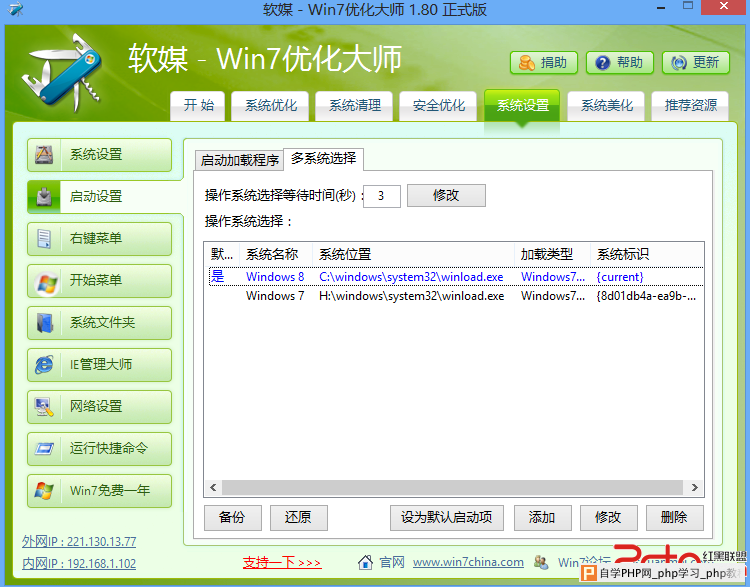Click the IE管理大师 Internet Explorer icon

click(x=44, y=365)
